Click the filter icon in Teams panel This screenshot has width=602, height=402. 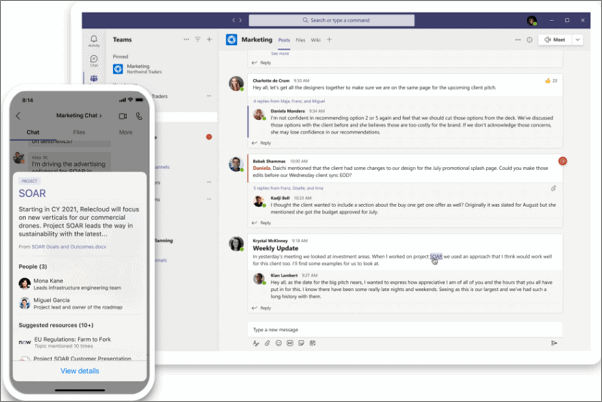pyautogui.click(x=198, y=39)
